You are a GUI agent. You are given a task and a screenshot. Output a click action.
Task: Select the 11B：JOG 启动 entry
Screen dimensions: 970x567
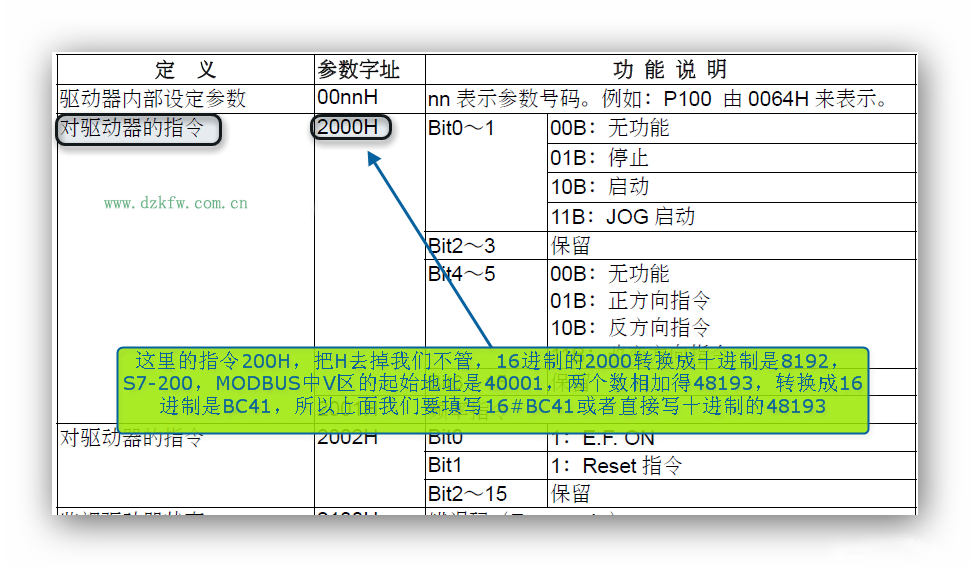pyautogui.click(x=622, y=216)
